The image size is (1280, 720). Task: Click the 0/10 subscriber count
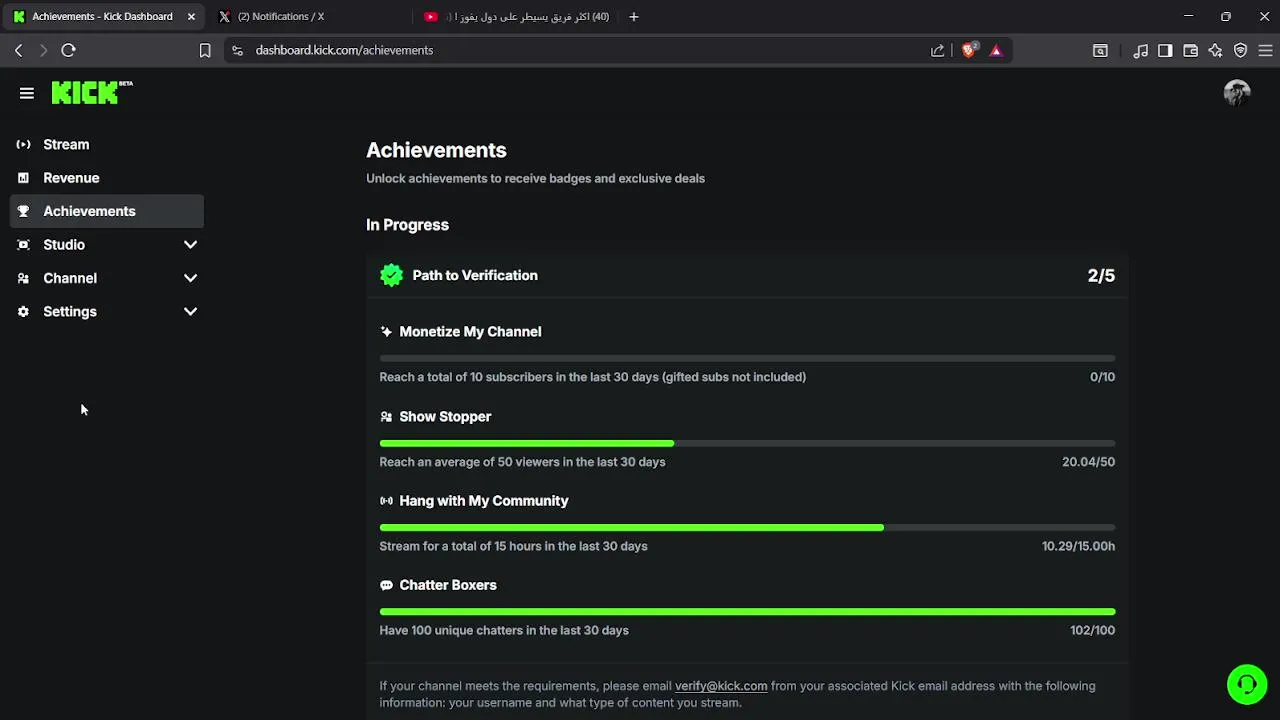(1102, 377)
